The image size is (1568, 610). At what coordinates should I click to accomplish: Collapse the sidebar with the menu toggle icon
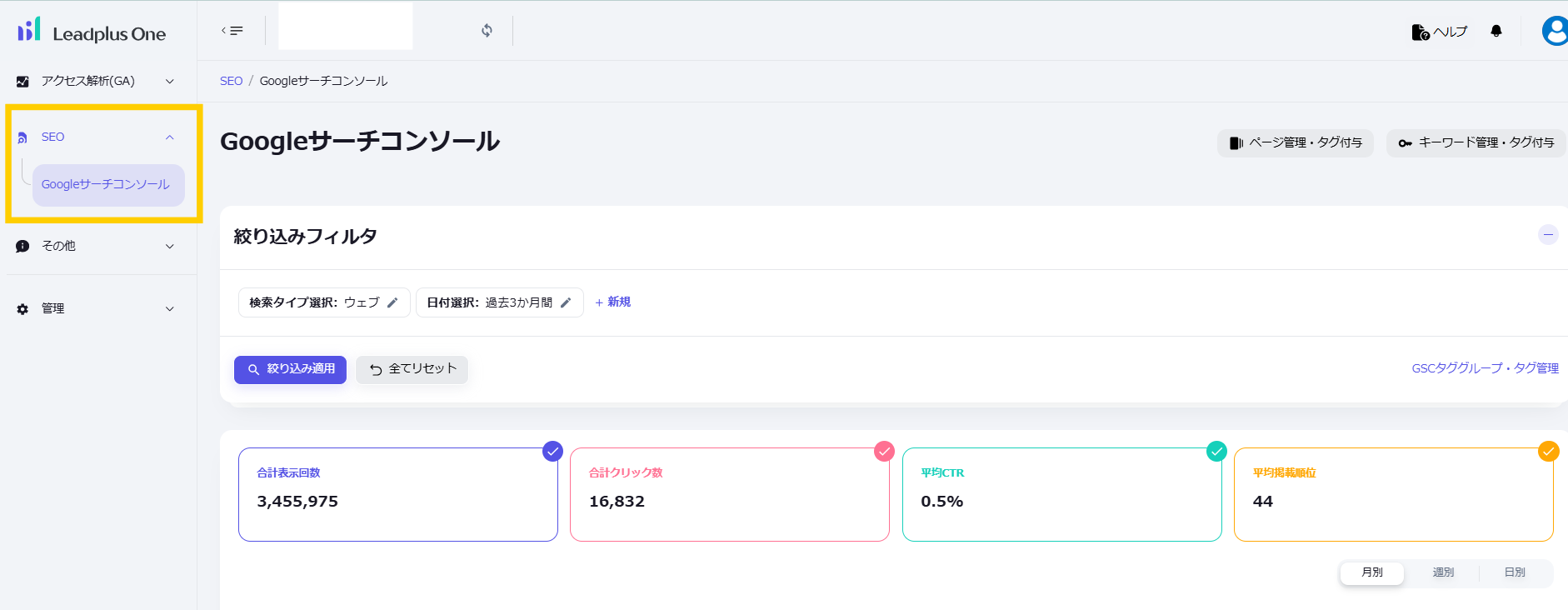232,31
